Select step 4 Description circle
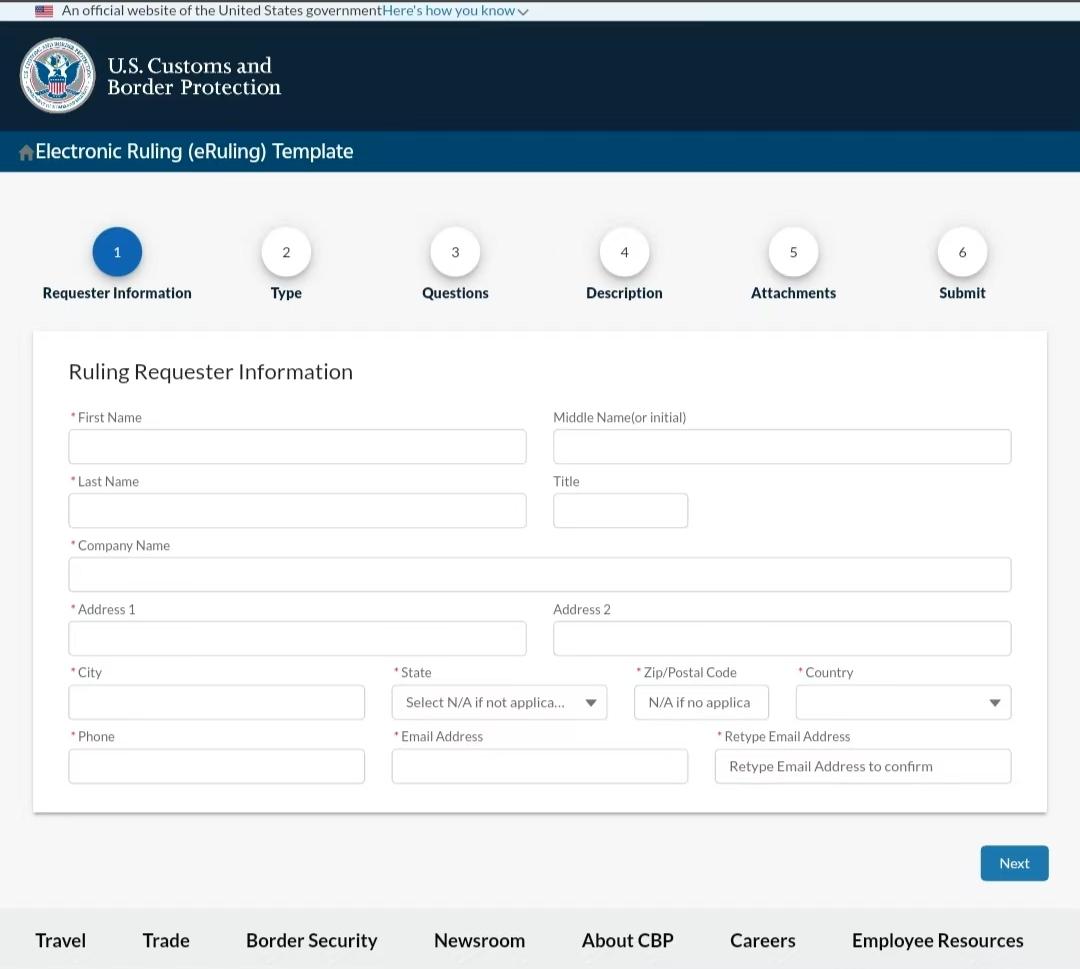 tap(624, 252)
